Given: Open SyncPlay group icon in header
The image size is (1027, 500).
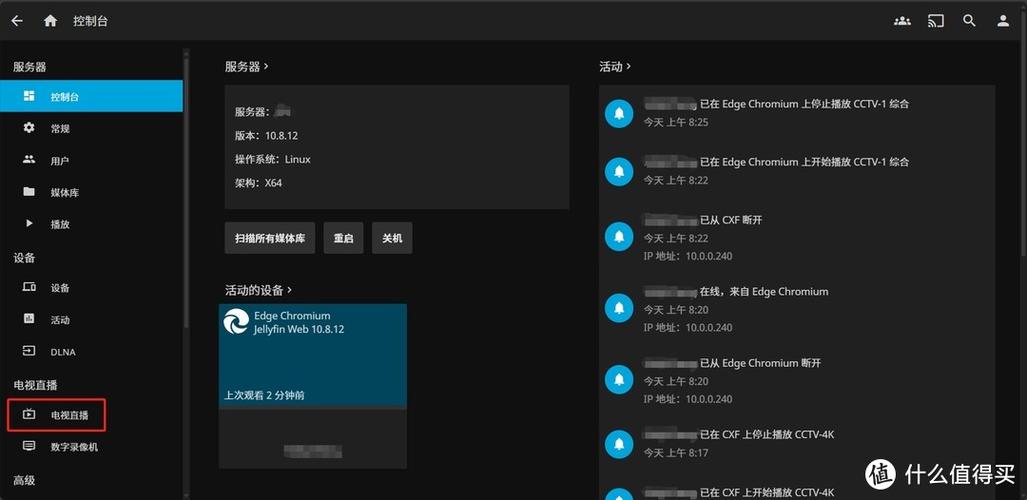Looking at the screenshot, I should (x=902, y=21).
